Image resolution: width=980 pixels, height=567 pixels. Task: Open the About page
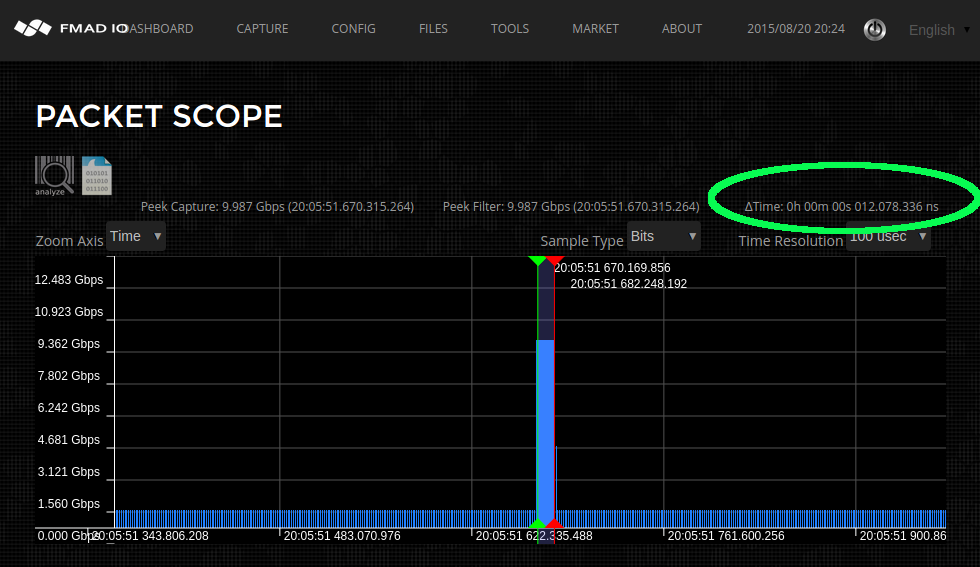pos(682,29)
